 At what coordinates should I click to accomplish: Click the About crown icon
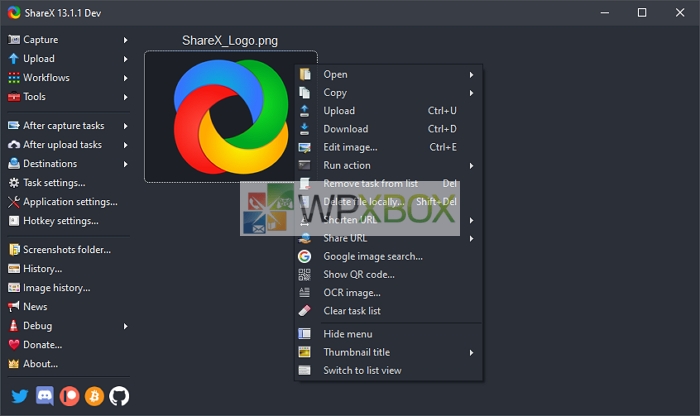click(14, 364)
